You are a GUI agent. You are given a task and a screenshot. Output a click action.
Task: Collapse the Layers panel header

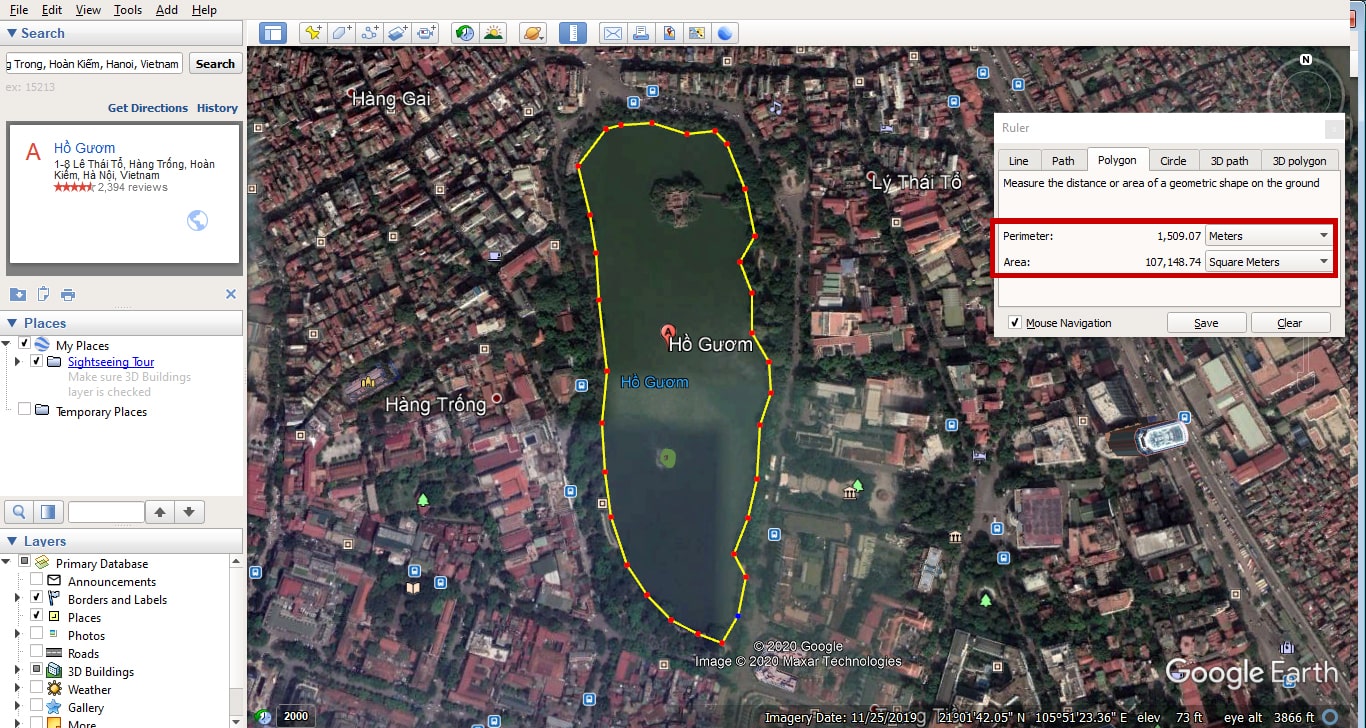[121, 541]
